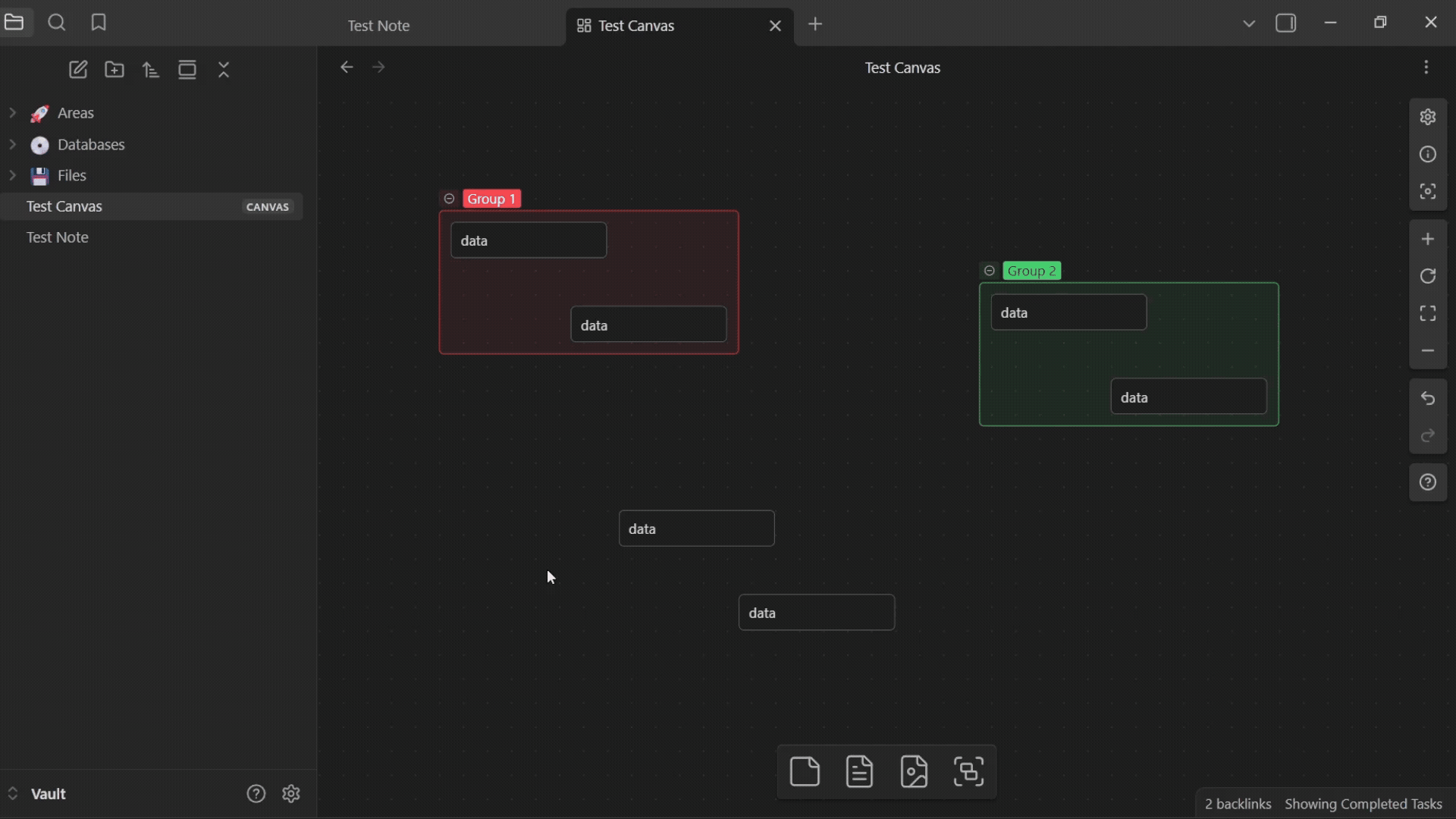Collapse Group 1 with its minus toggle
Screen dimensions: 1456x819
tap(449, 198)
